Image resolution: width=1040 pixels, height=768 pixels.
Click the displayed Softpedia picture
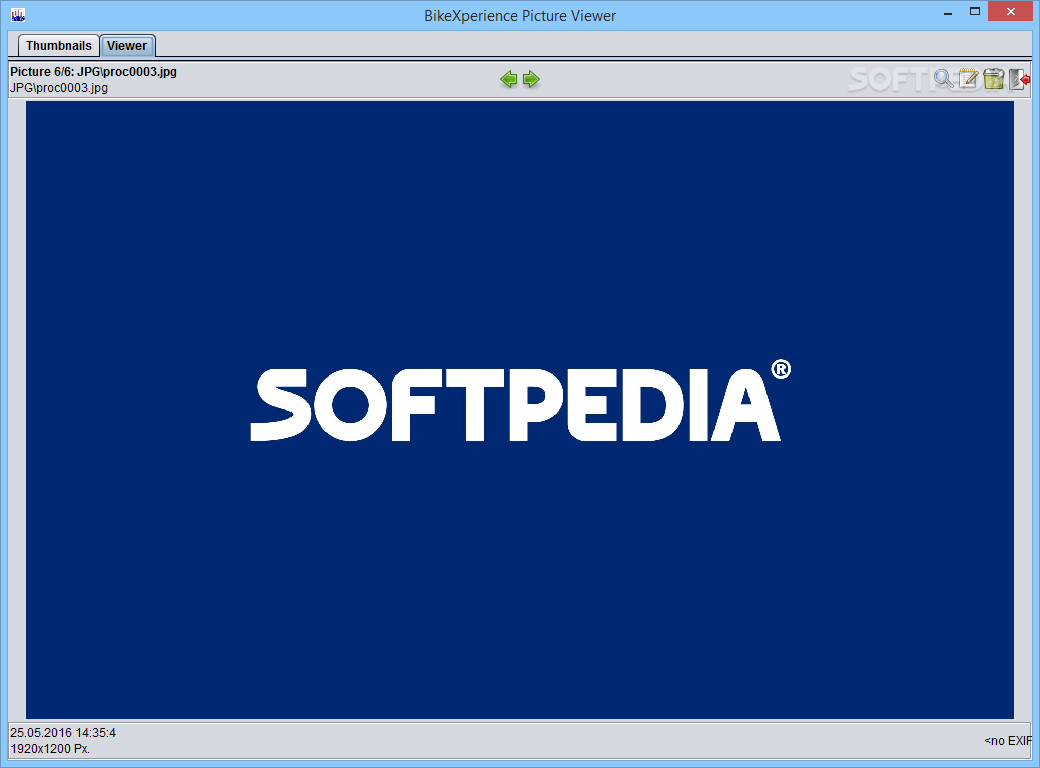click(x=519, y=409)
